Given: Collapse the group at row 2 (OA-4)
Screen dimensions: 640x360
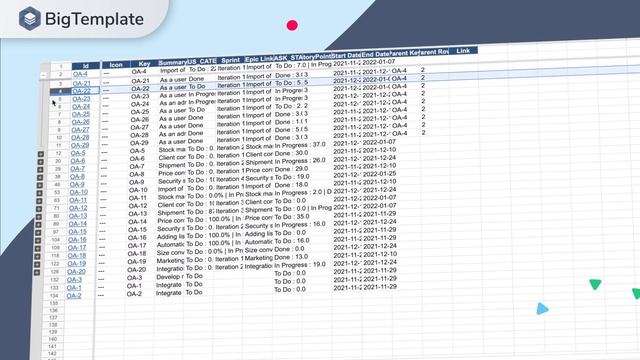Looking at the screenshot, I should [44, 75].
